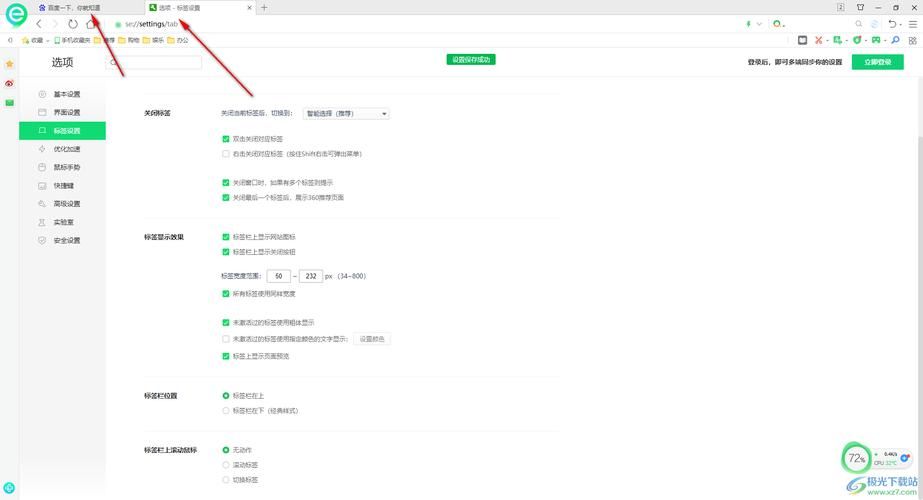This screenshot has height=500, width=923.
Task: Click the 72% memory accelerator ball
Action: tap(856, 458)
